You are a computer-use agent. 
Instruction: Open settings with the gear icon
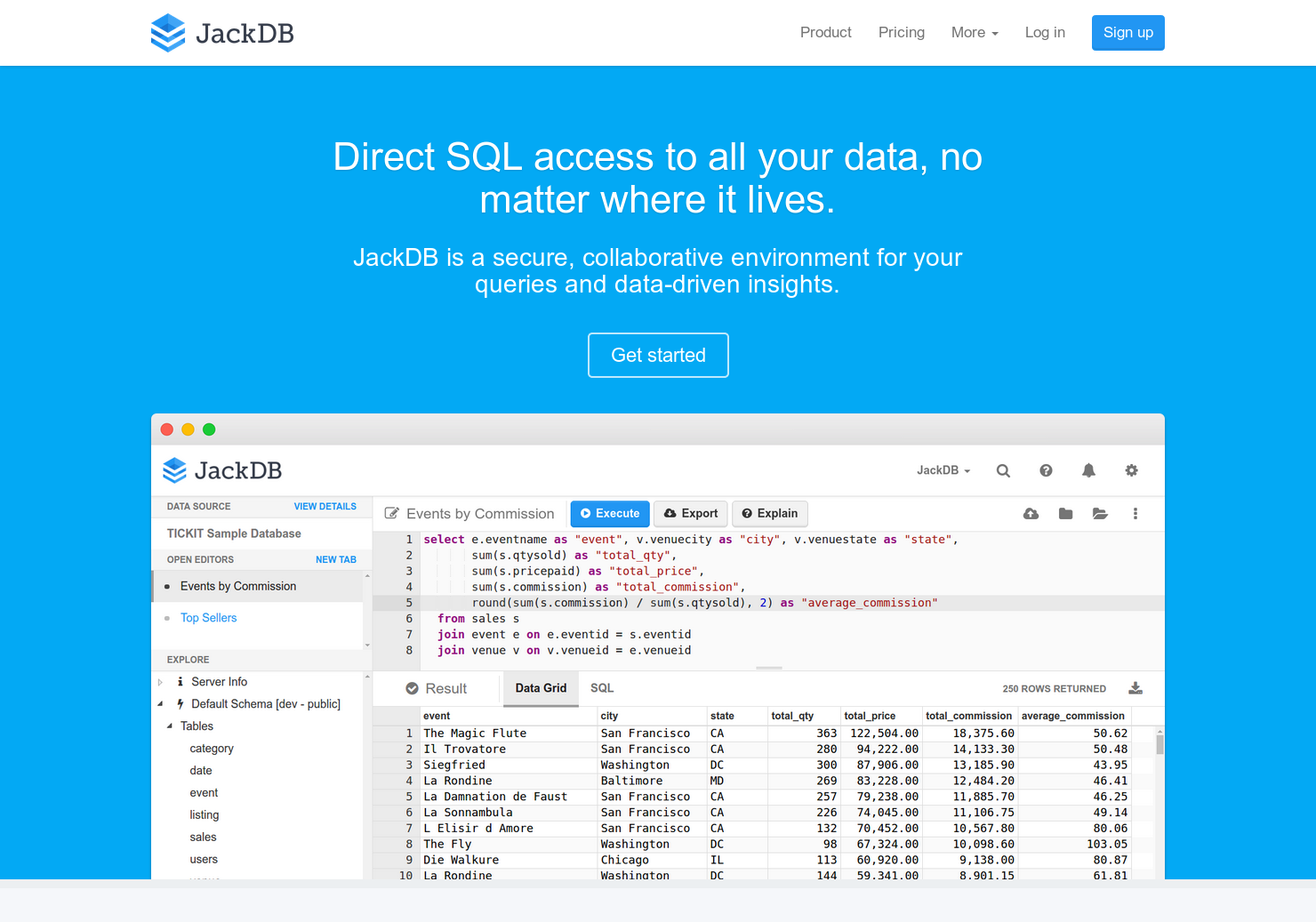point(1131,470)
